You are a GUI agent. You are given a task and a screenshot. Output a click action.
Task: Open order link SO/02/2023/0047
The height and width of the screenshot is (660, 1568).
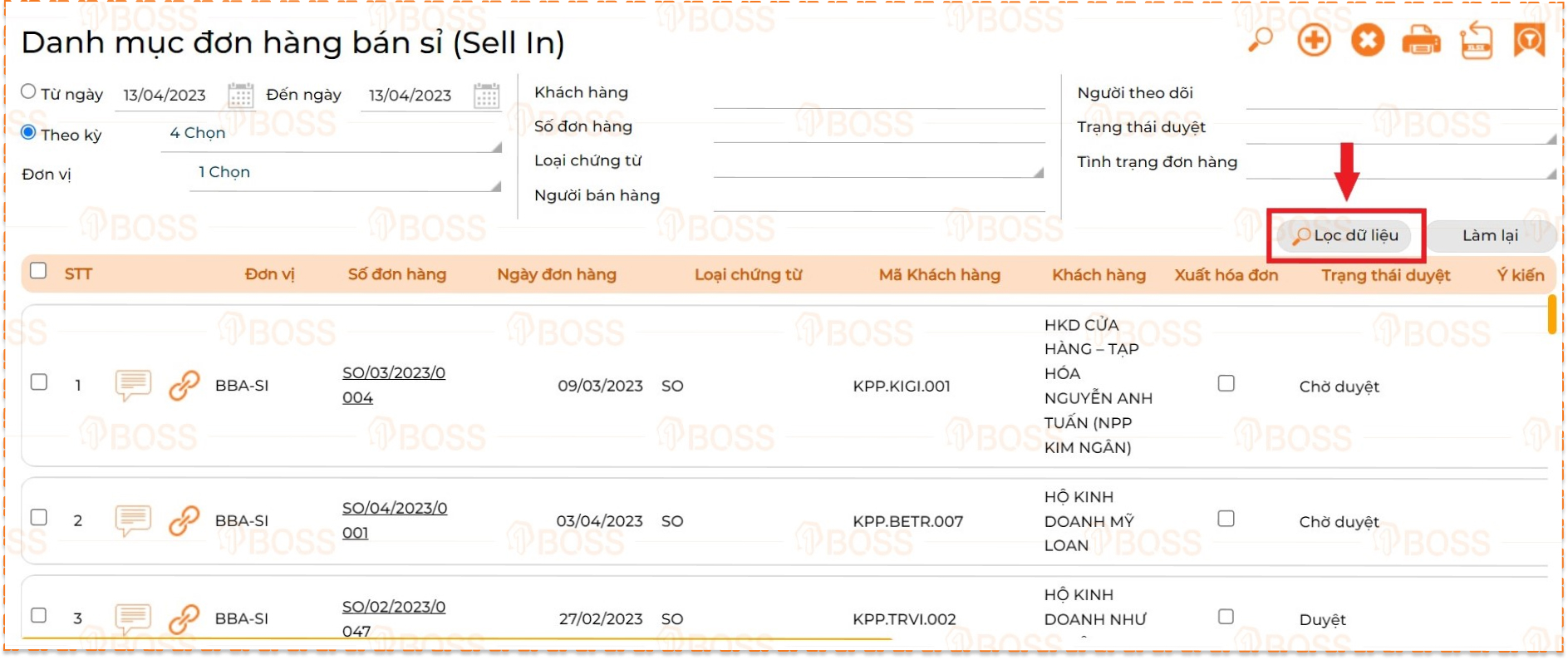coord(394,619)
